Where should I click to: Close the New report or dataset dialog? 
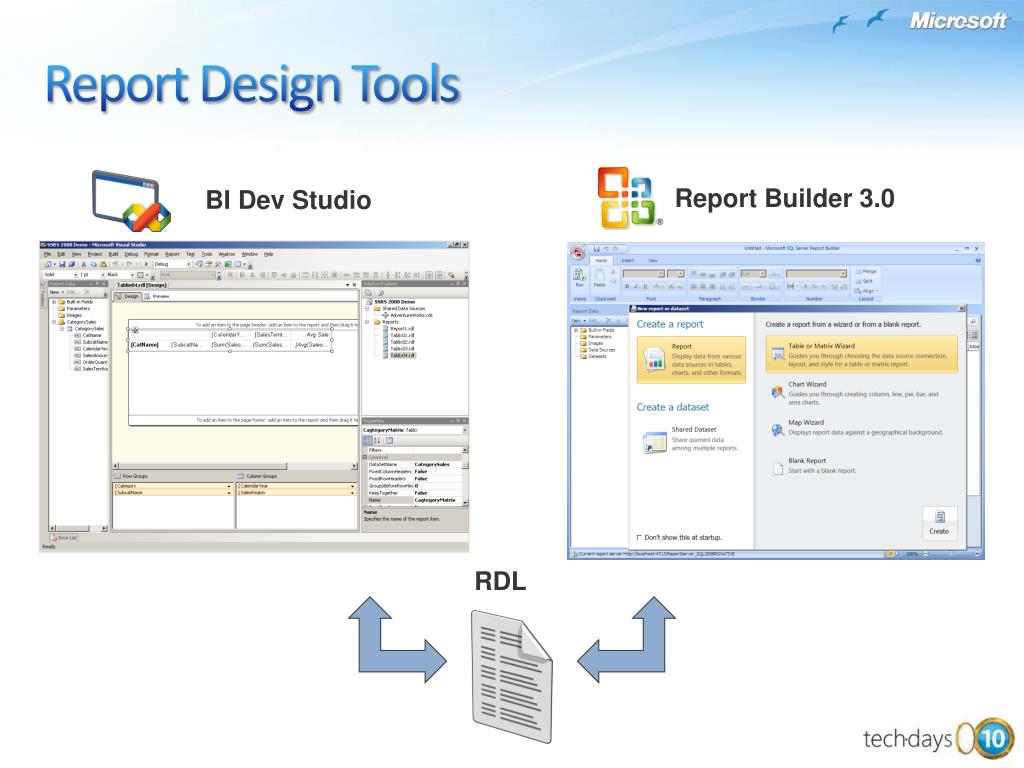click(x=962, y=309)
